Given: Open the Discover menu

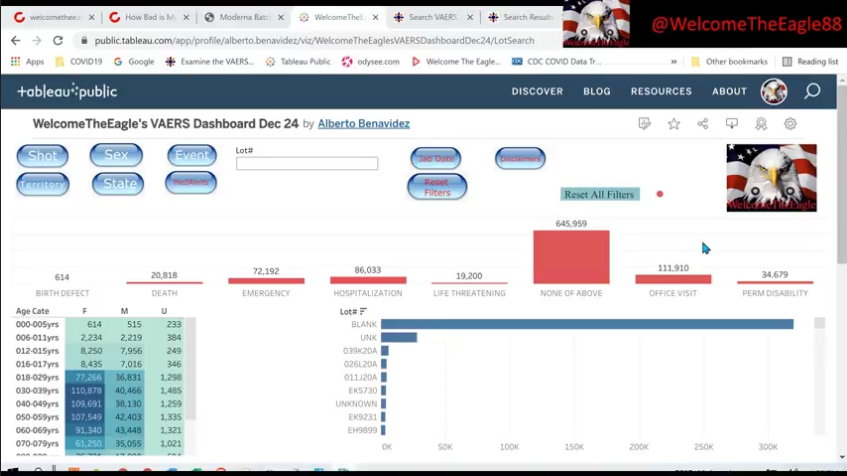Looking at the screenshot, I should (x=537, y=91).
